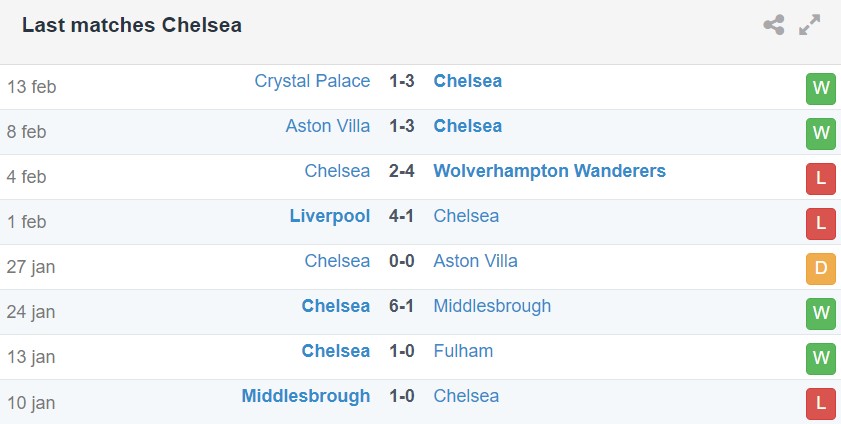Click the L badge for the 10 jan match
The height and width of the screenshot is (424, 841).
tap(820, 402)
